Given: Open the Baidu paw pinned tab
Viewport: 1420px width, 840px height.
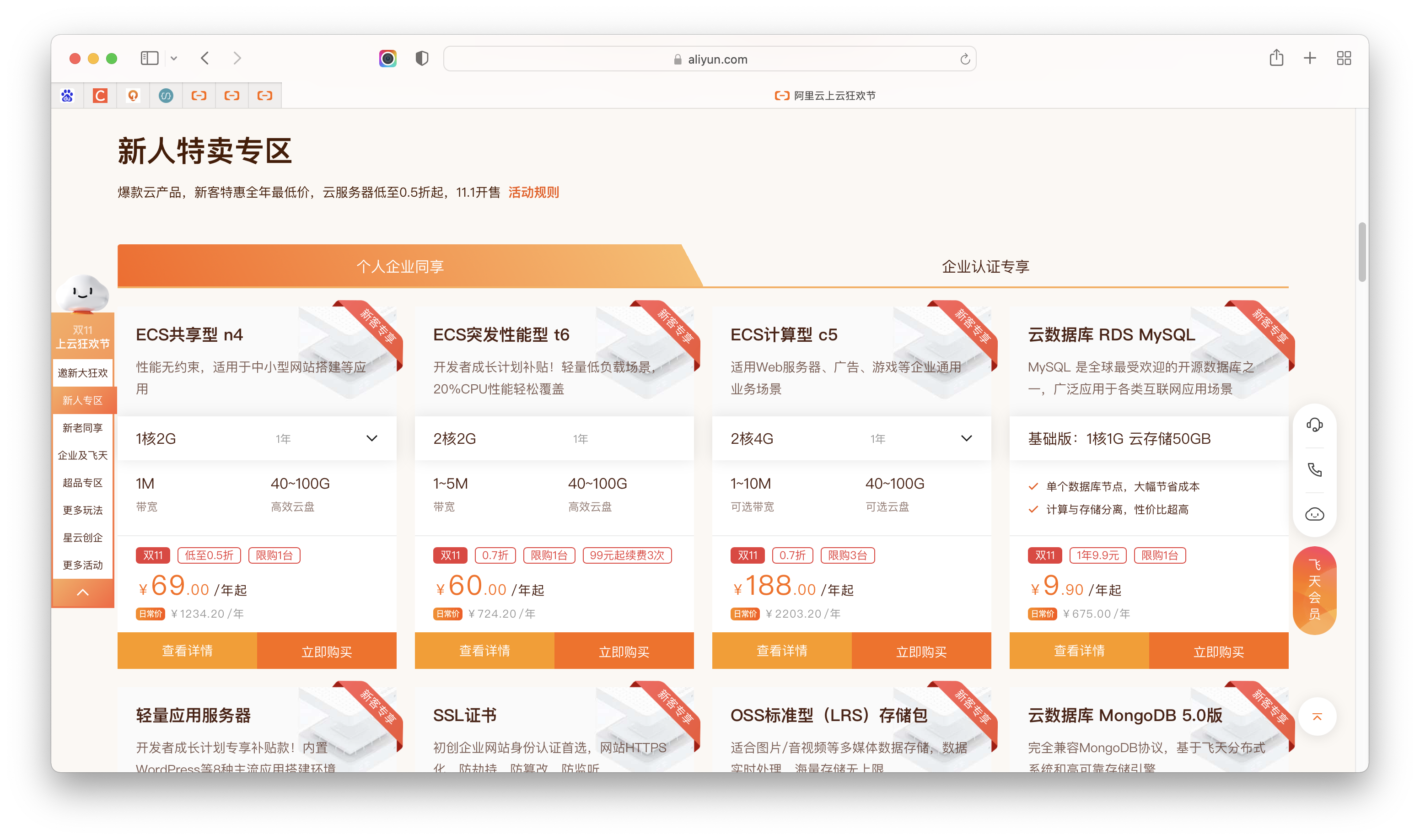Looking at the screenshot, I should [x=67, y=96].
